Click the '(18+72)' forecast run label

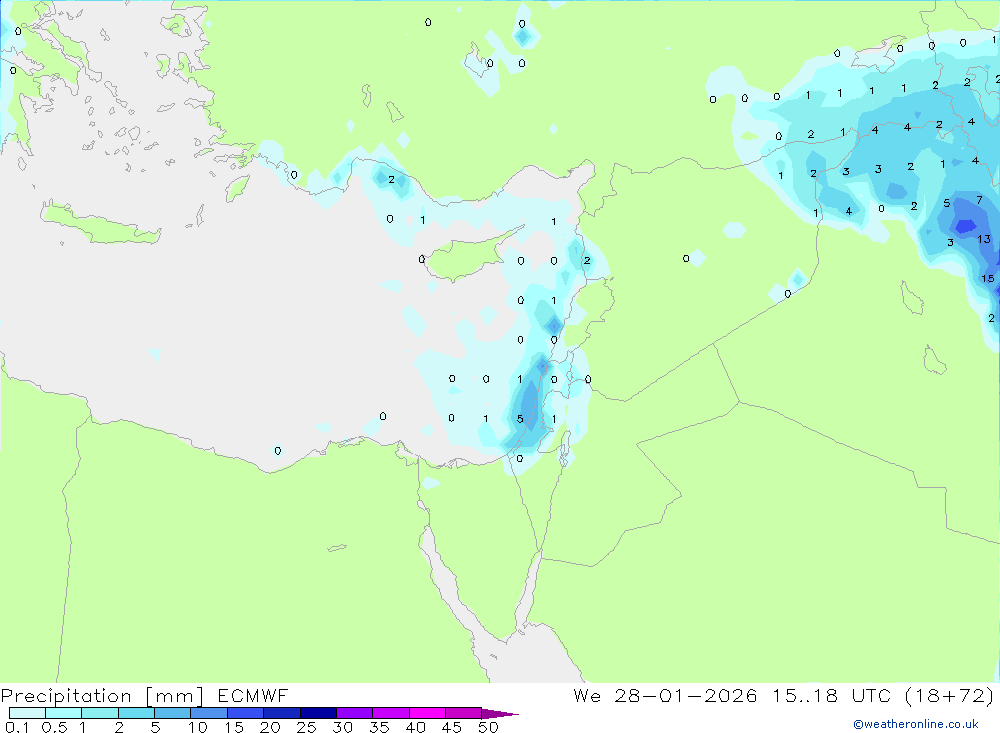tap(949, 696)
